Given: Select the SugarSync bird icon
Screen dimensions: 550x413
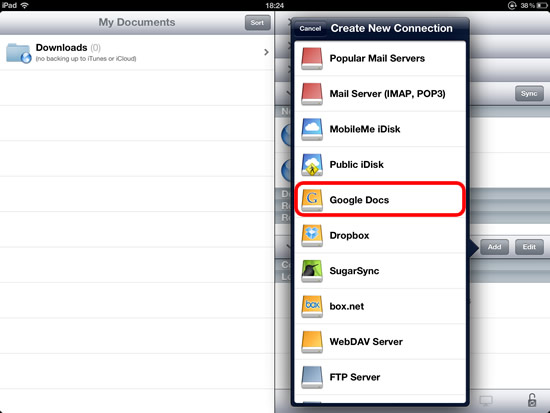Looking at the screenshot, I should (312, 271).
